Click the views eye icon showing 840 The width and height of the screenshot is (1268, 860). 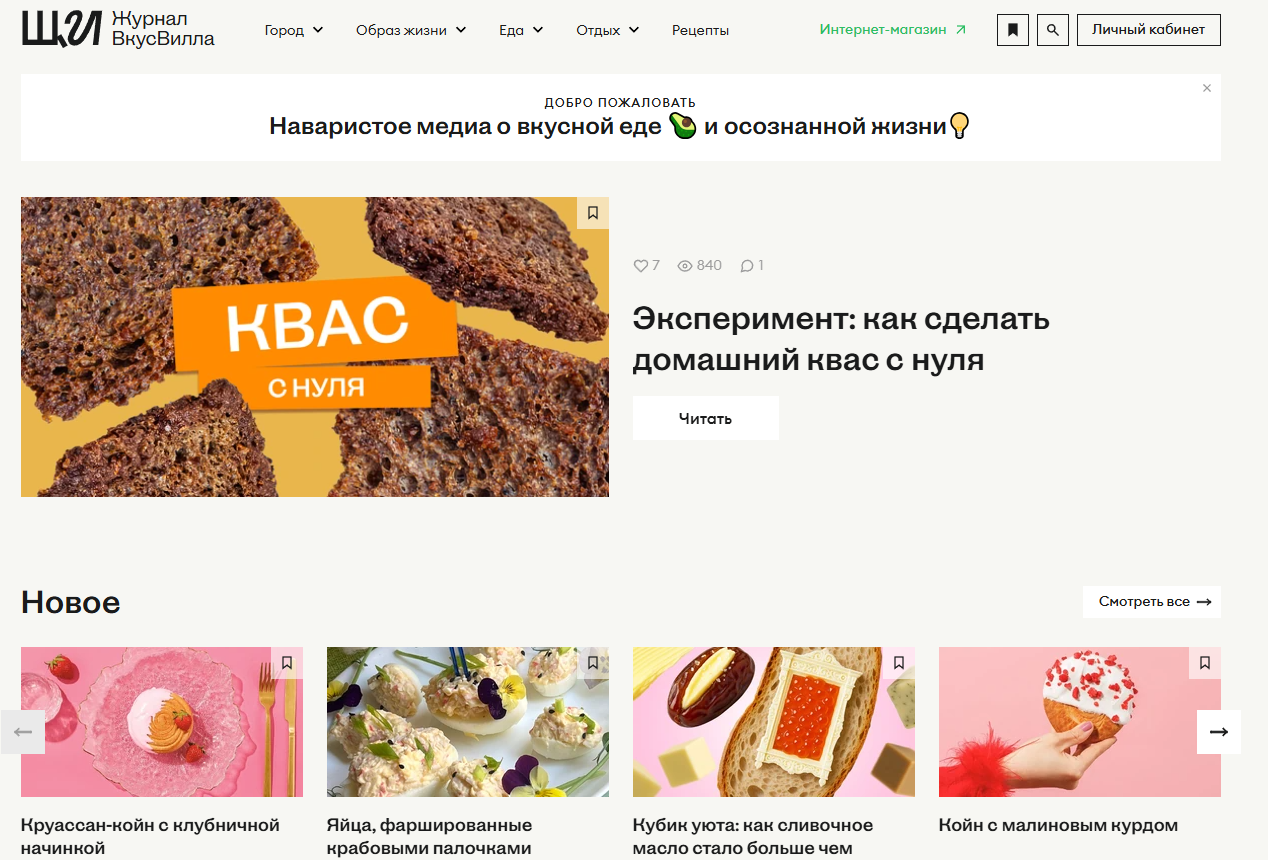click(x=685, y=266)
